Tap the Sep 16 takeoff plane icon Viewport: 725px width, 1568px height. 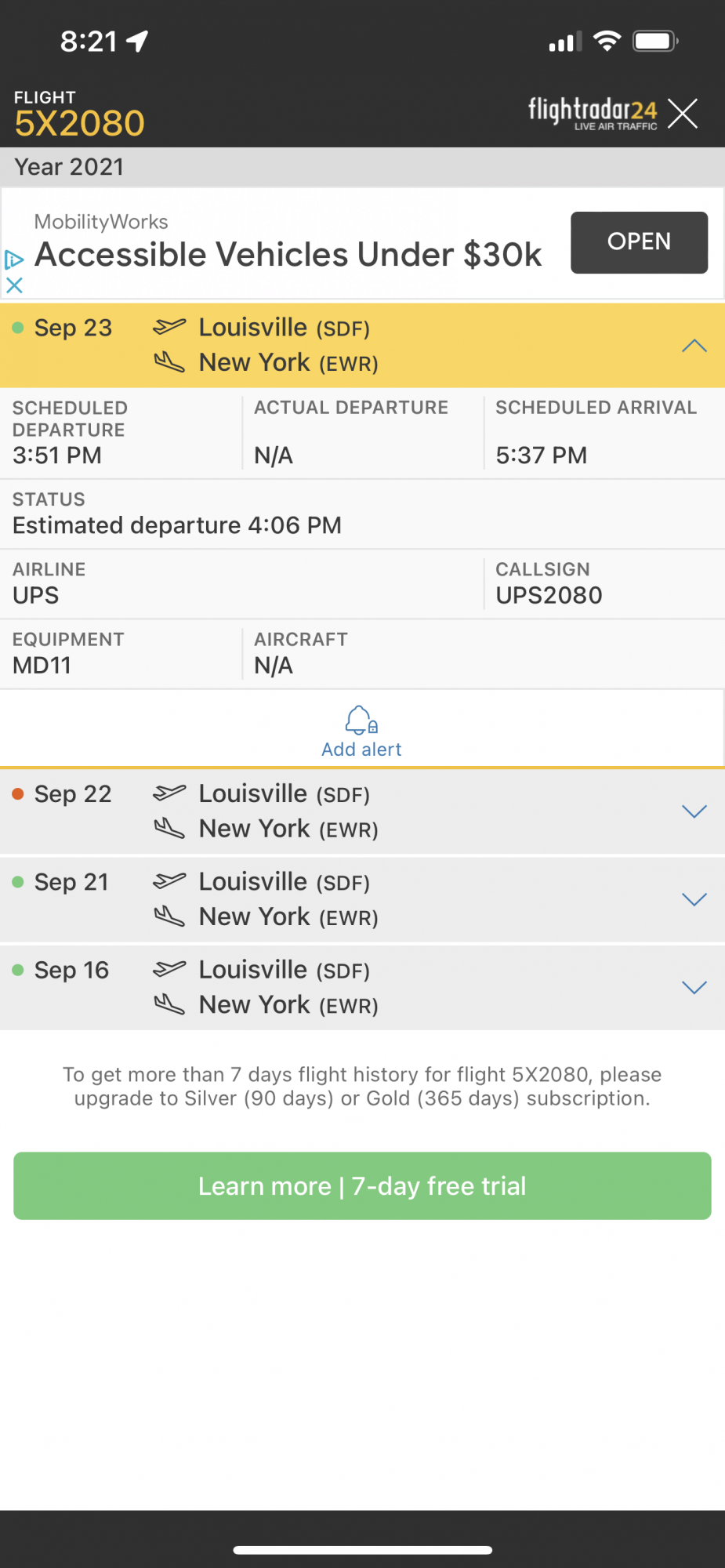pyautogui.click(x=169, y=970)
